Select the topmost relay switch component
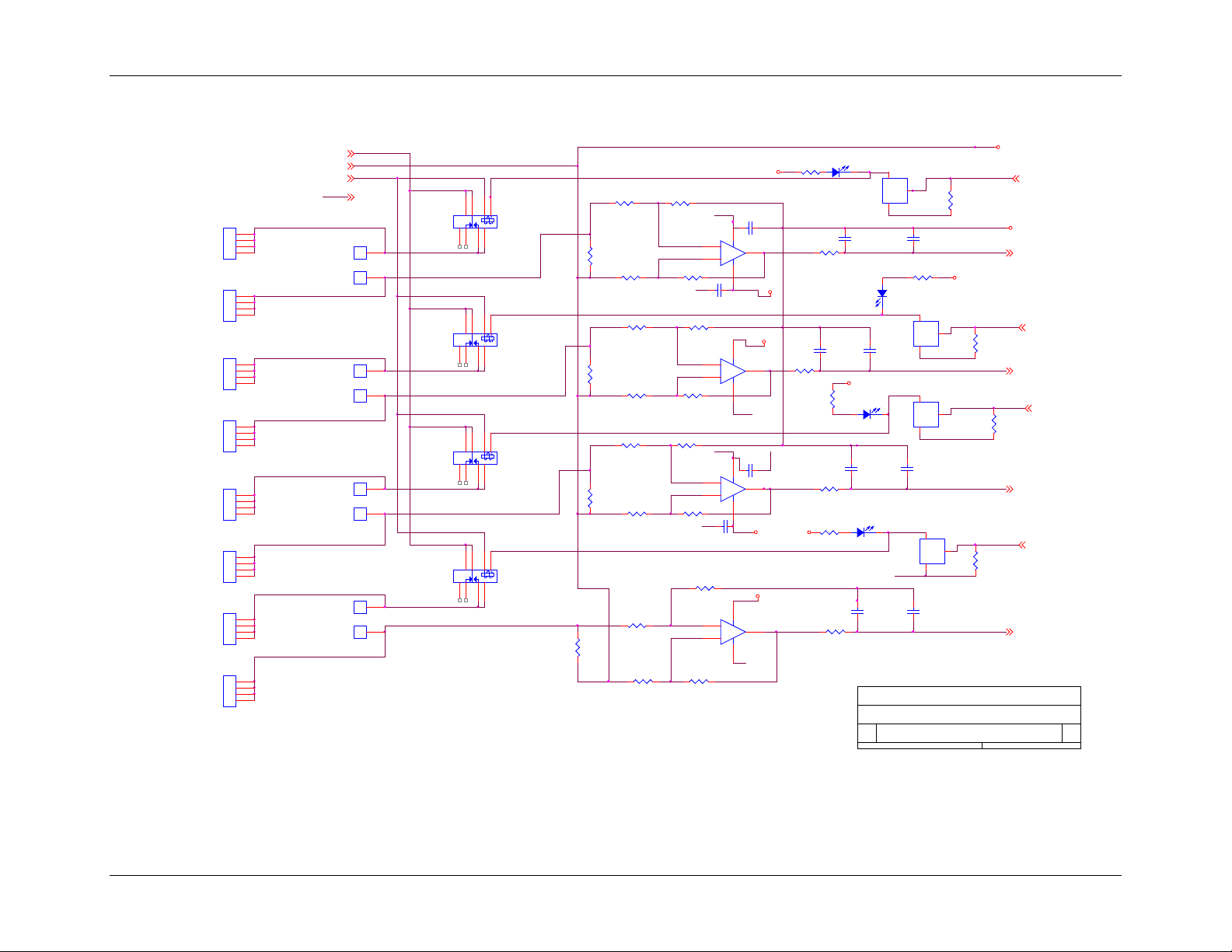Screen dimensions: 1232x952 click(x=475, y=221)
